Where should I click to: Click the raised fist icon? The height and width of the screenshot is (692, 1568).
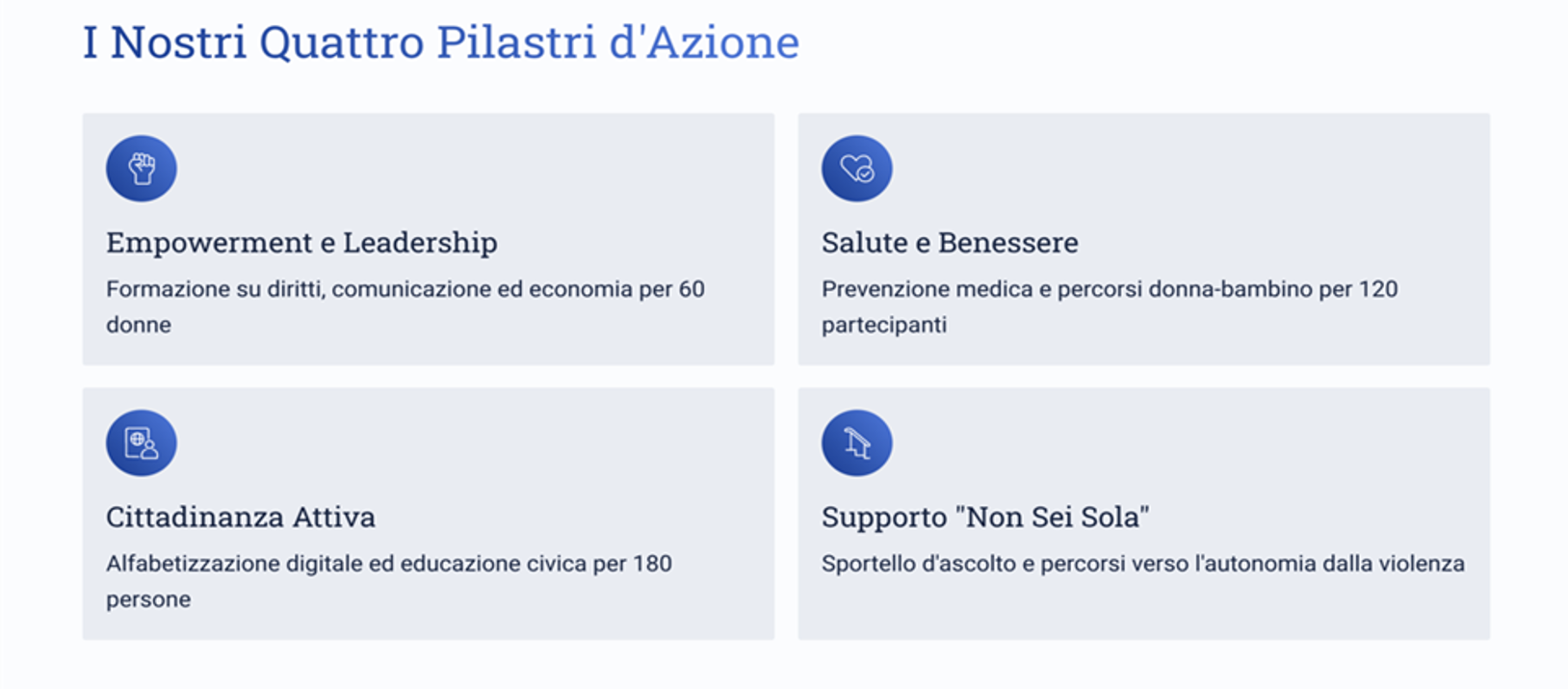point(142,169)
